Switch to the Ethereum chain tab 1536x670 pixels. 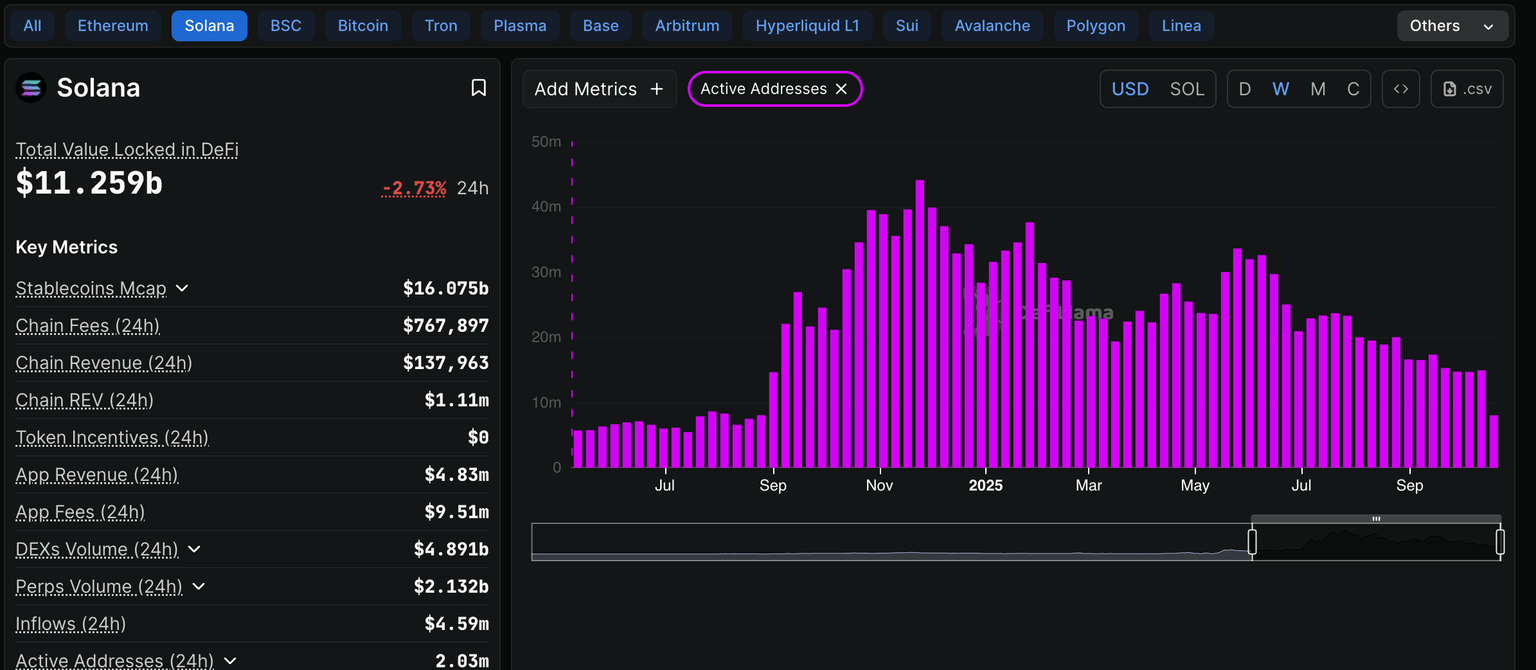(113, 26)
